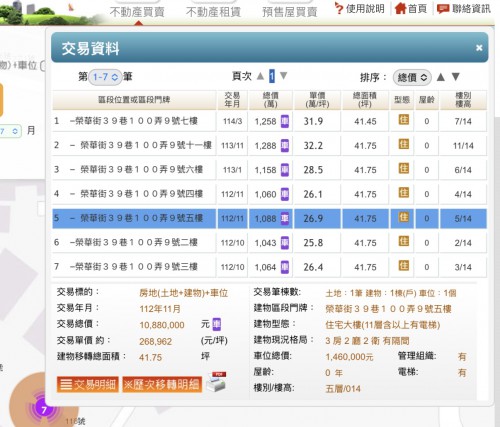Viewport: 500px width, 427px height.
Task: Select row 榮華街39巷100弄9號十一樓
Action: click(269, 145)
